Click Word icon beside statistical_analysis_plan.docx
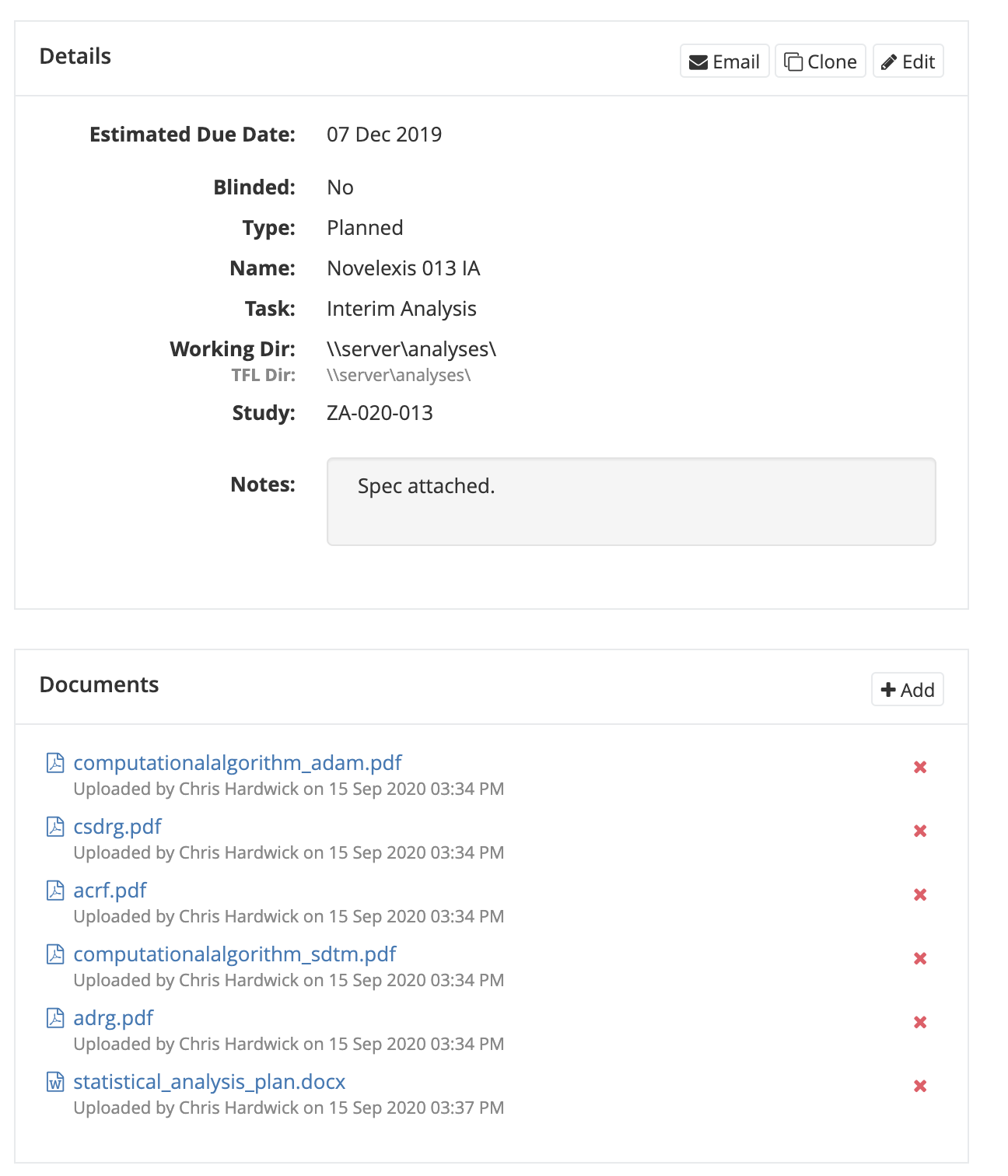Screen dimensions: 1008x1176 pos(55,1082)
